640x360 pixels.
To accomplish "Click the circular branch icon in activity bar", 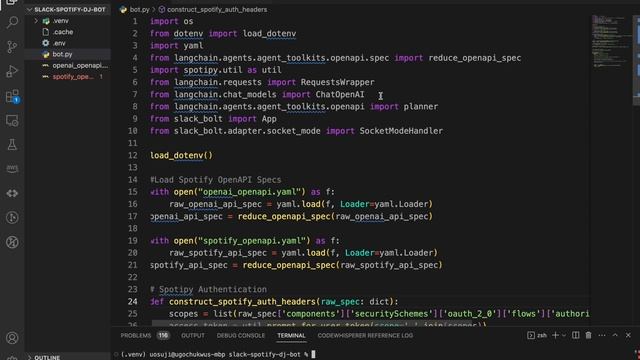I will coord(12,218).
